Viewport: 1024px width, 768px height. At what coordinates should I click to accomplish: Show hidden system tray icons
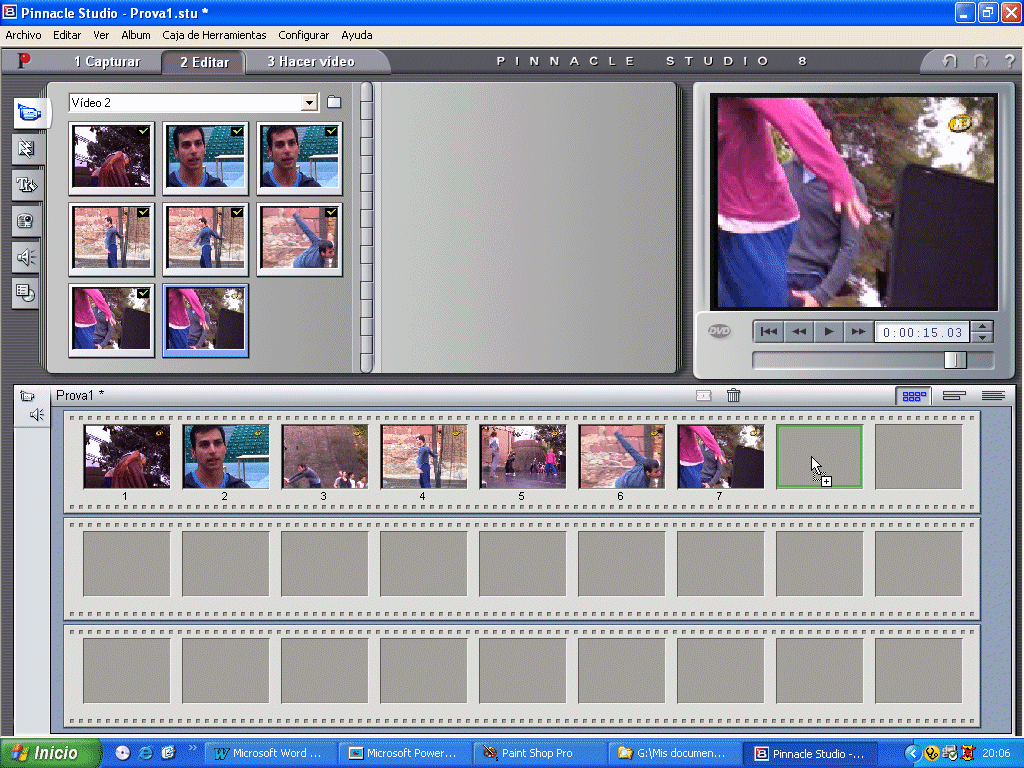tap(912, 754)
